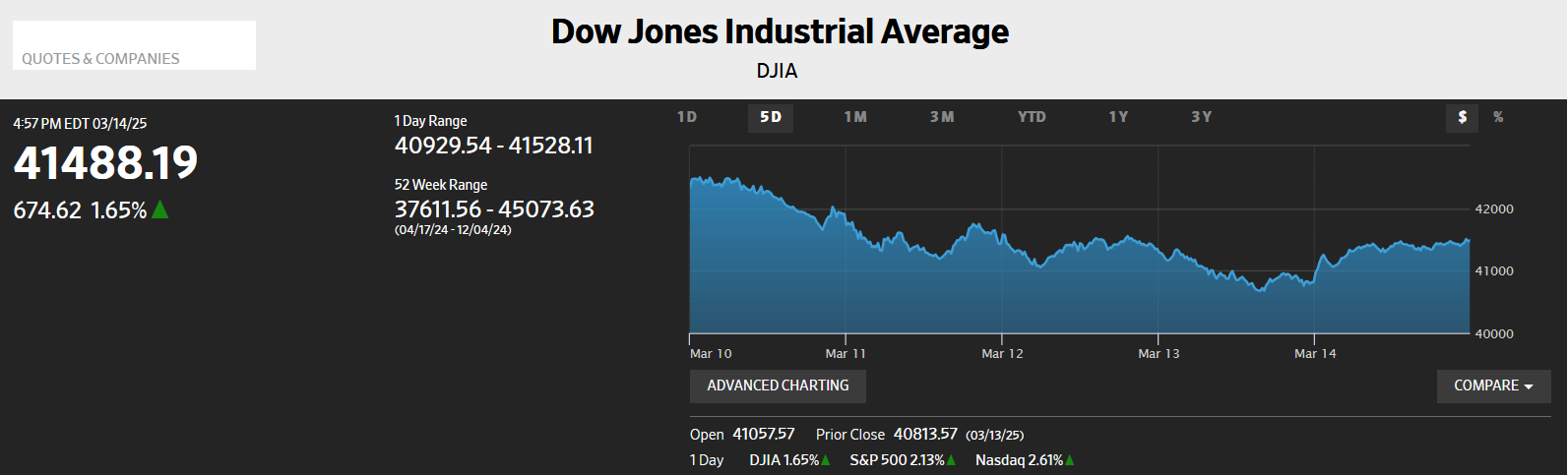Toggle chart to dollar value view

point(1463,118)
